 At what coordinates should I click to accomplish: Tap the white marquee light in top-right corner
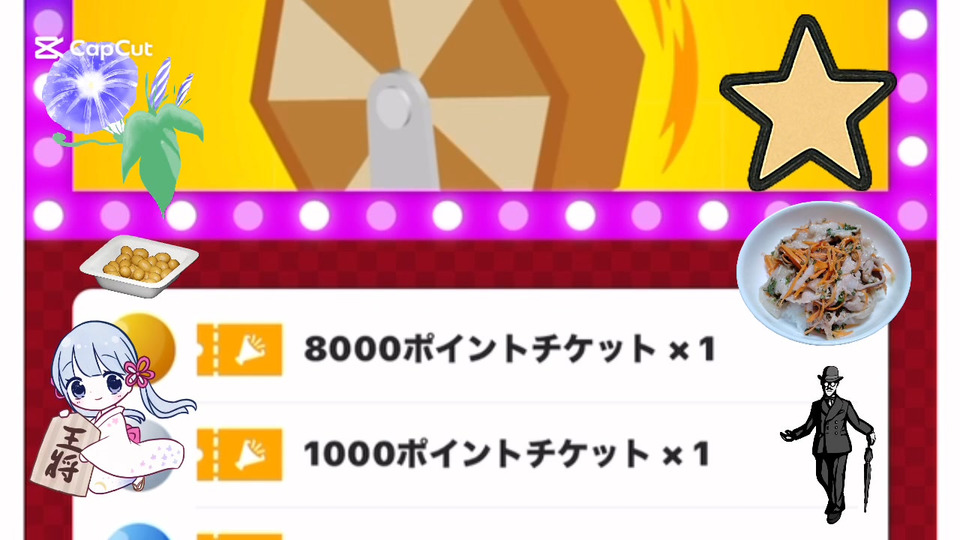(912, 23)
